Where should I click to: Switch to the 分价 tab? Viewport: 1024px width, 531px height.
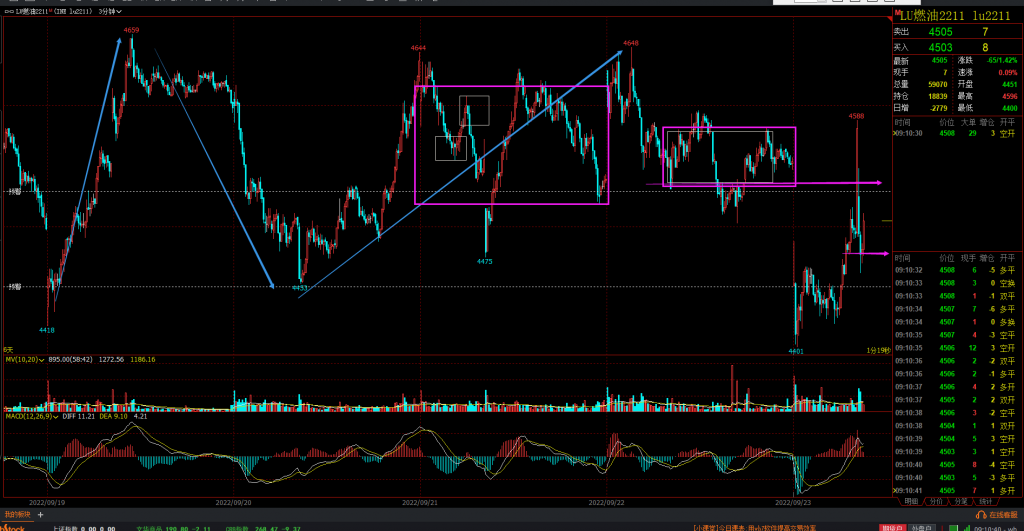pyautogui.click(x=935, y=501)
